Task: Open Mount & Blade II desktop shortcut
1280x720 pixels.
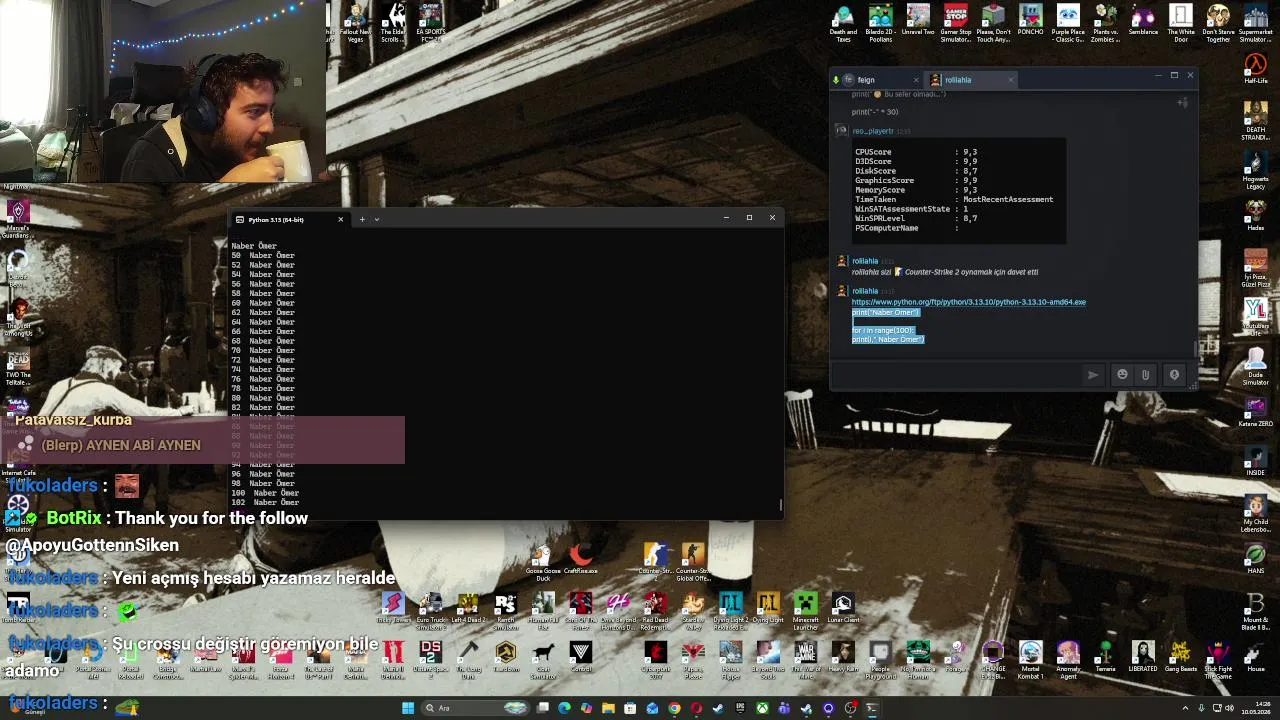Action: click(x=1255, y=610)
